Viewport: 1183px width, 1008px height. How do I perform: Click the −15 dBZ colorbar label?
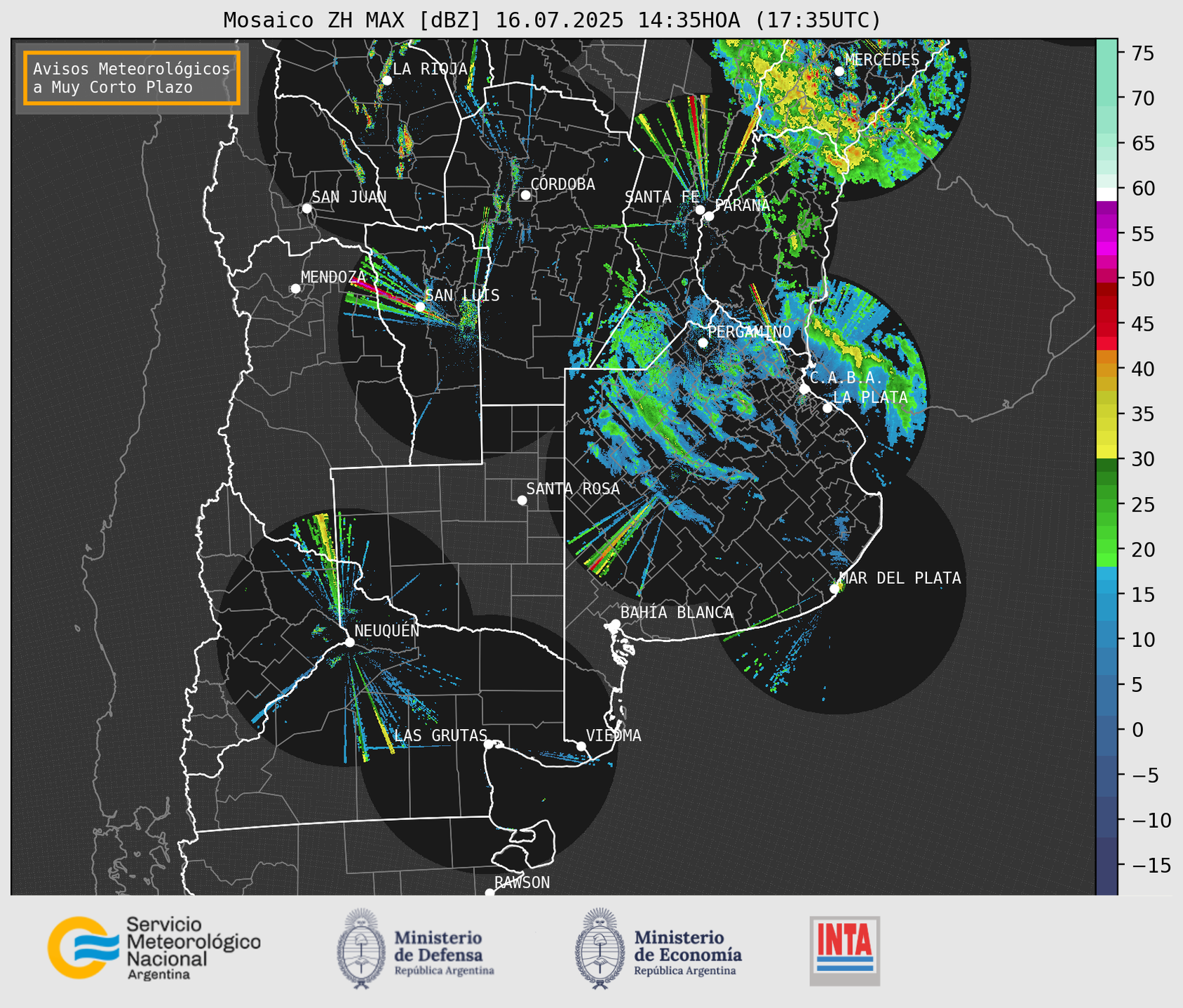click(1151, 865)
